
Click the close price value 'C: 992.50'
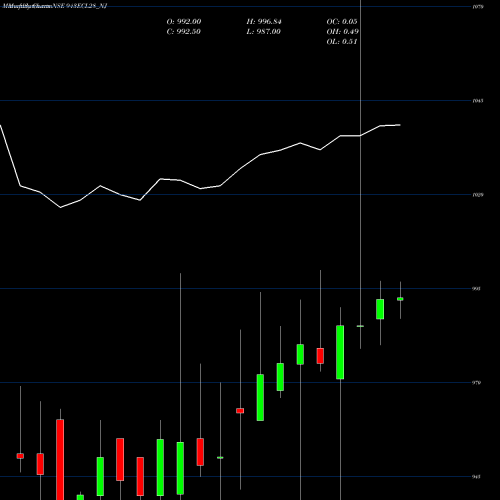tap(184, 32)
